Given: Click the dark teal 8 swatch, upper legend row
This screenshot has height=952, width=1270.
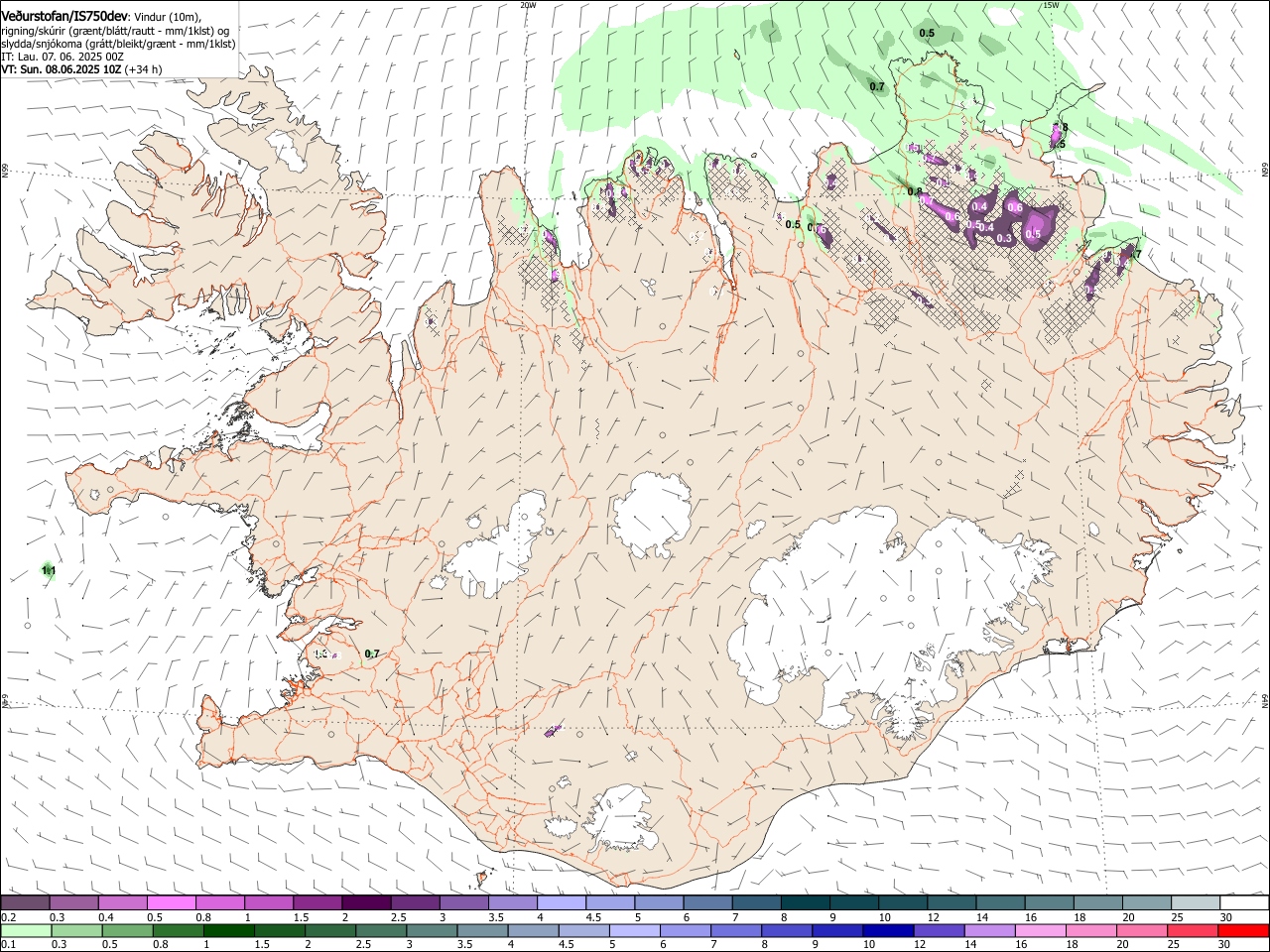Looking at the screenshot, I should 805,903.
